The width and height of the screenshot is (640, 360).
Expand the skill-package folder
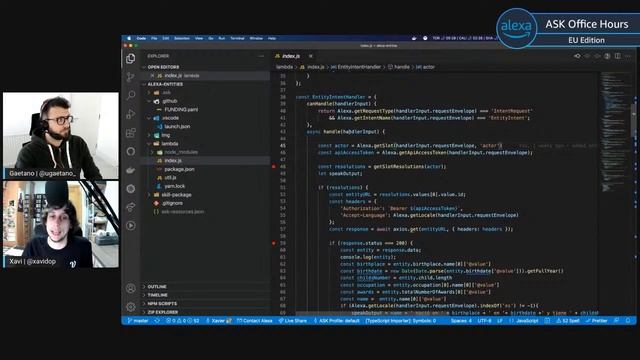176,195
